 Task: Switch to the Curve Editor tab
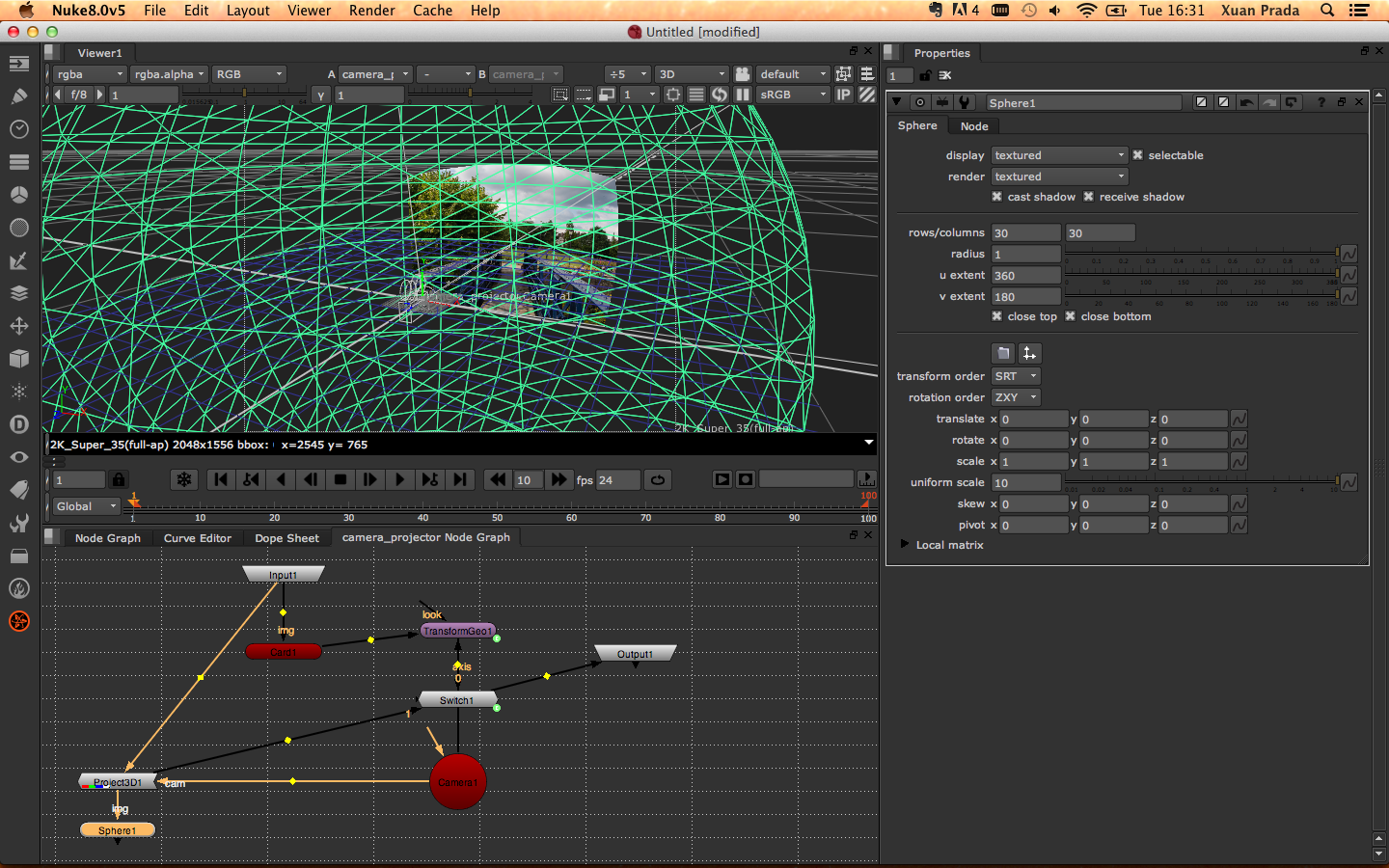197,538
